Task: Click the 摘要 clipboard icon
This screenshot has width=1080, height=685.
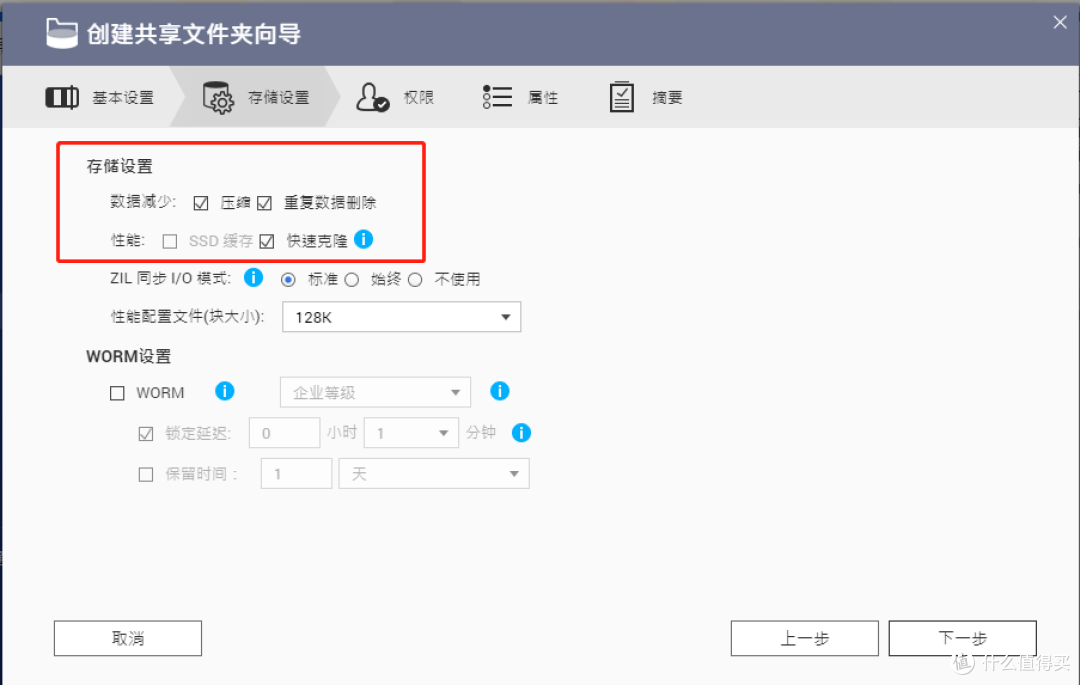Action: click(x=622, y=97)
